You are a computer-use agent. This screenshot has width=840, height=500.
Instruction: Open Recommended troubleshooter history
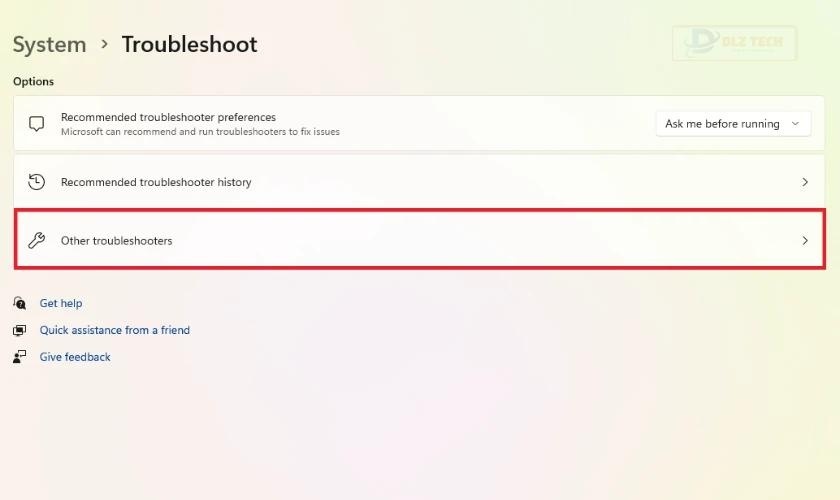[419, 182]
